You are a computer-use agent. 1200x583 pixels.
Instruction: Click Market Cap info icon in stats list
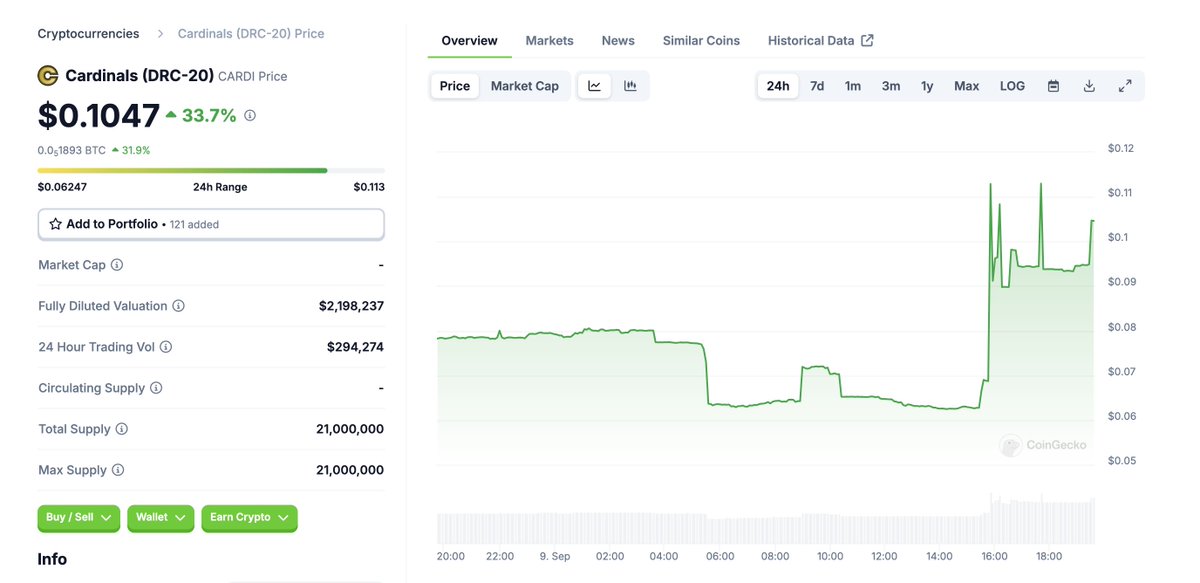pyautogui.click(x=117, y=265)
